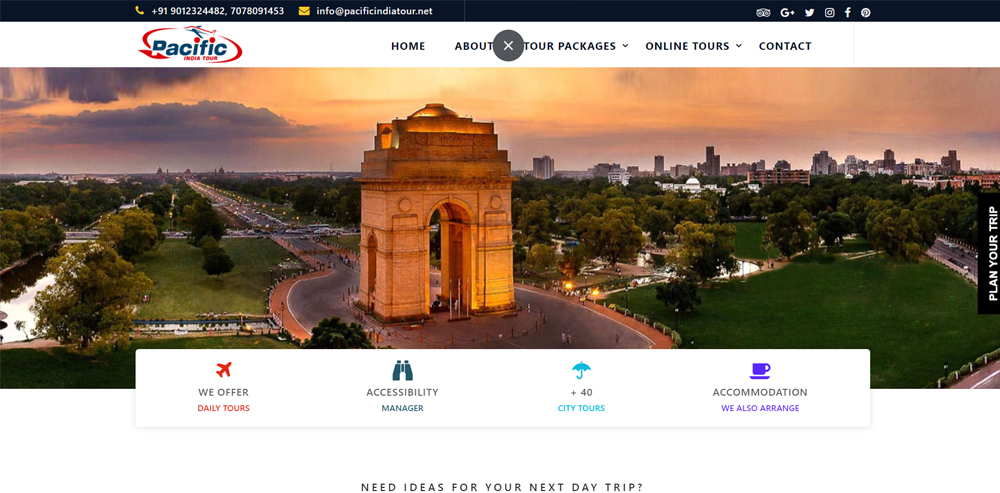Click the yellow envelope email icon

[304, 11]
